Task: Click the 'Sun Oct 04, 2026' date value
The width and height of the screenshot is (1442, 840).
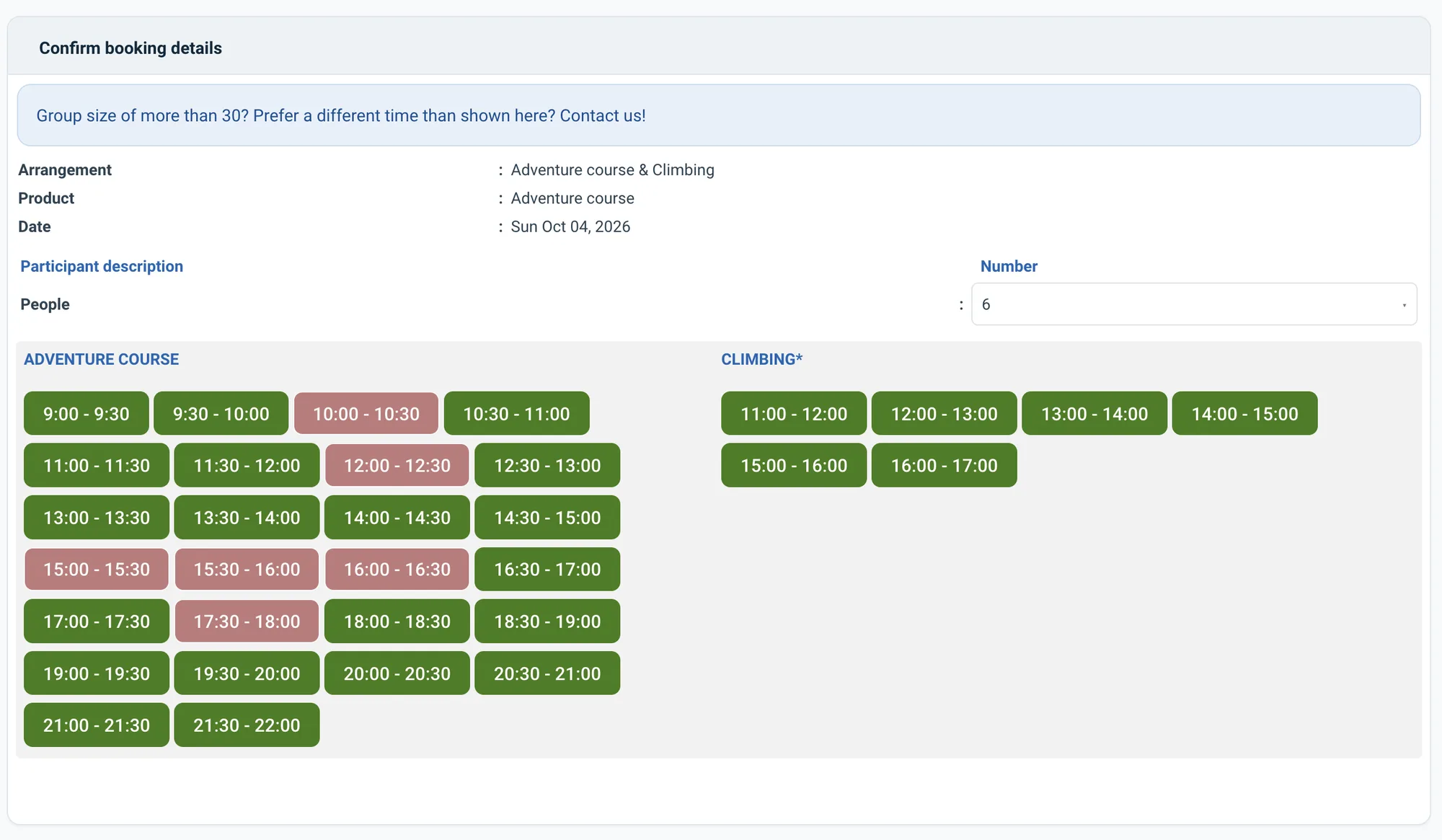Action: pyautogui.click(x=570, y=226)
